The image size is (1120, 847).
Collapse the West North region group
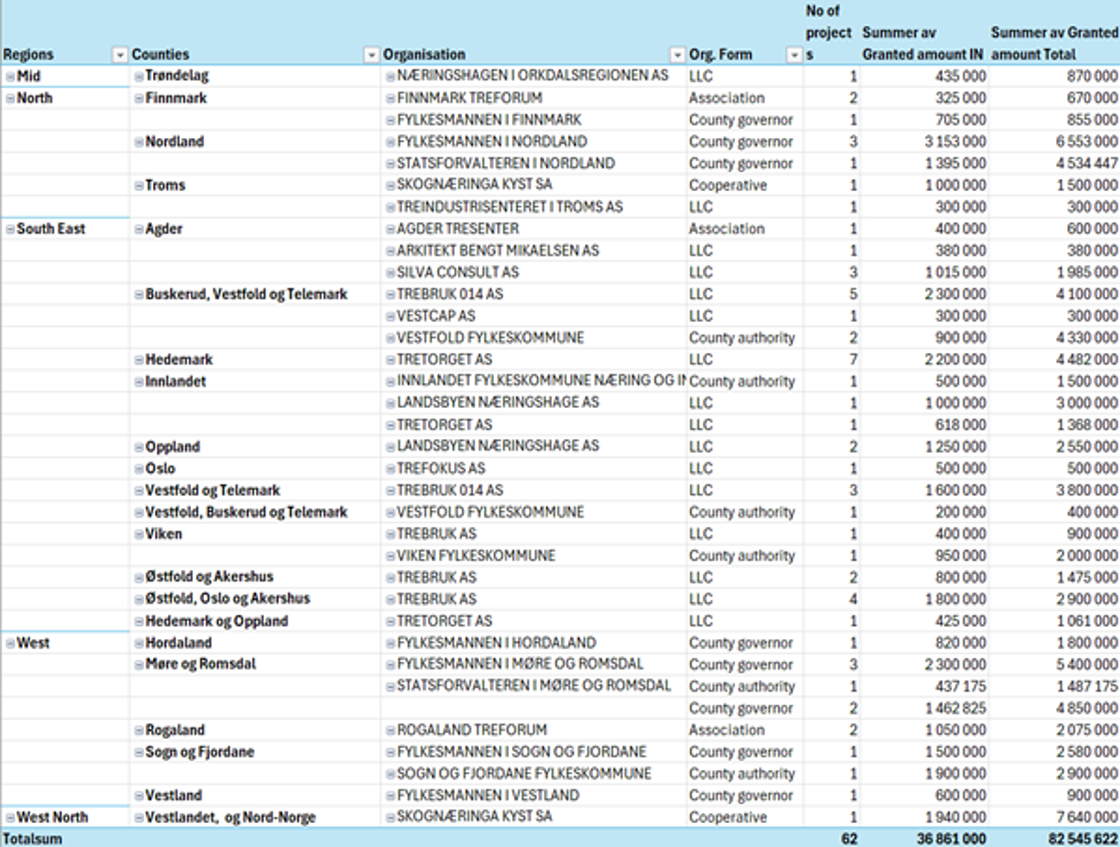click(x=10, y=817)
